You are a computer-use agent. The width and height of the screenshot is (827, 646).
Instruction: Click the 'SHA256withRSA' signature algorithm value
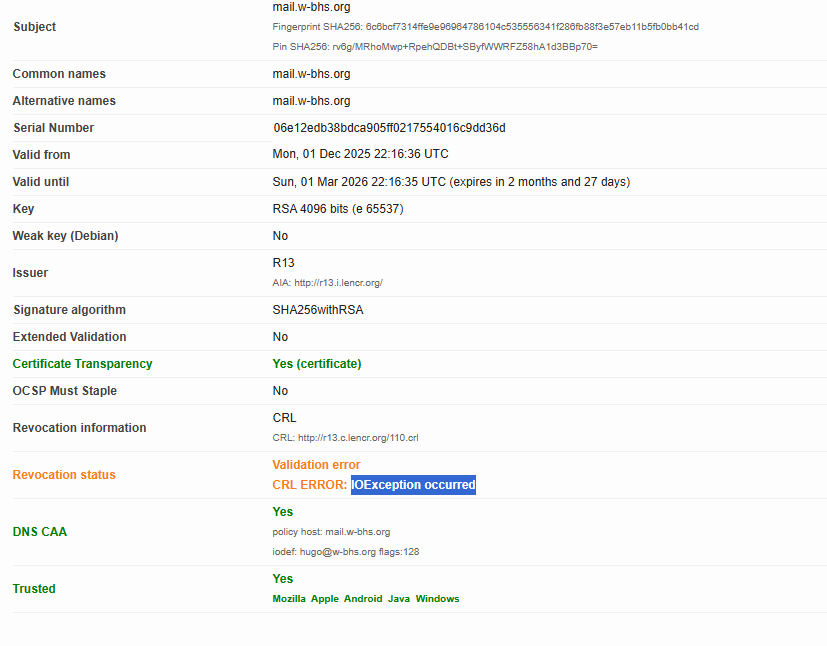[x=318, y=310]
